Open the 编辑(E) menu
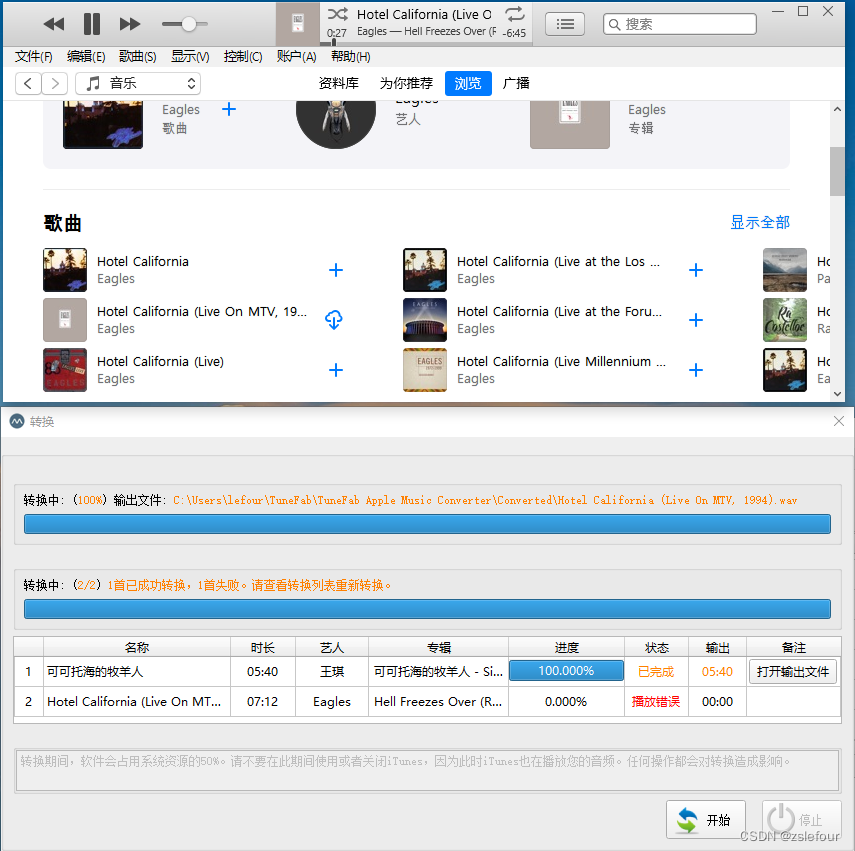This screenshot has width=855, height=851. pyautogui.click(x=86, y=57)
